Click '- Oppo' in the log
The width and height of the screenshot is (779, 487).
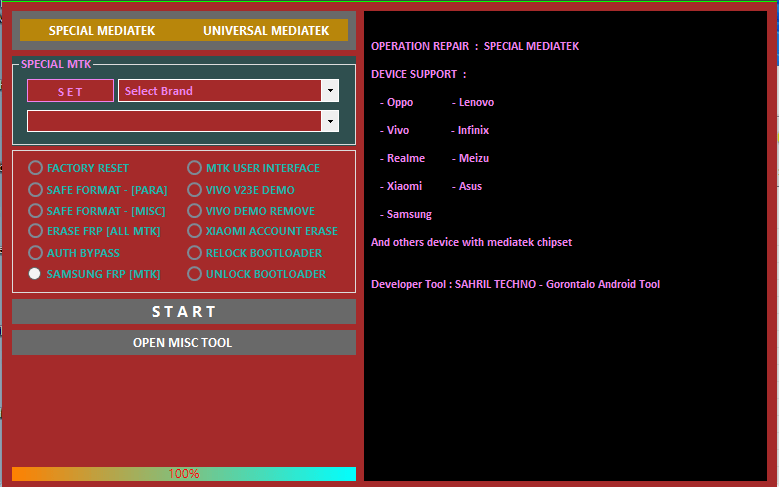(x=396, y=102)
